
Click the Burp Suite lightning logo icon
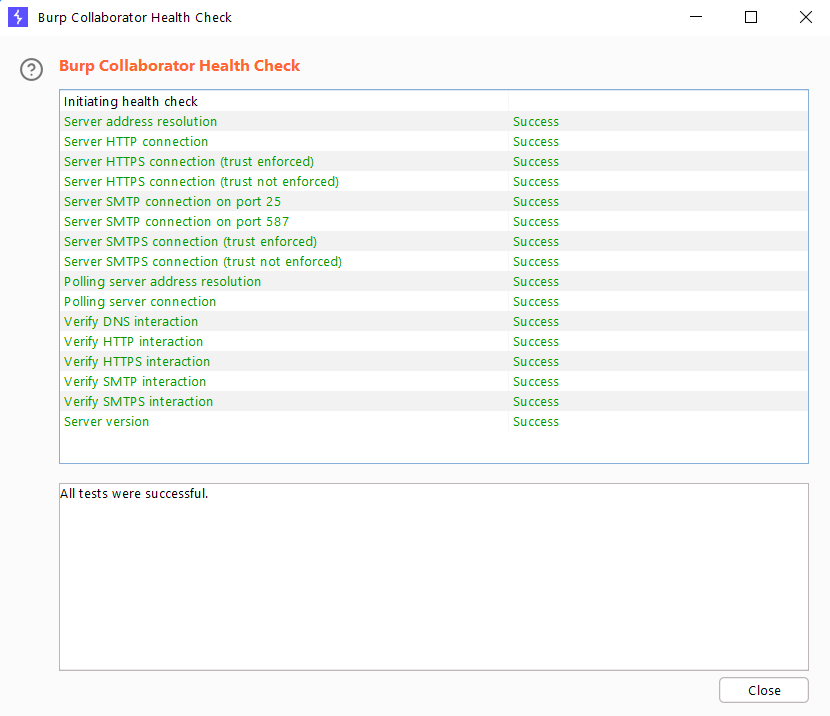tap(18, 17)
